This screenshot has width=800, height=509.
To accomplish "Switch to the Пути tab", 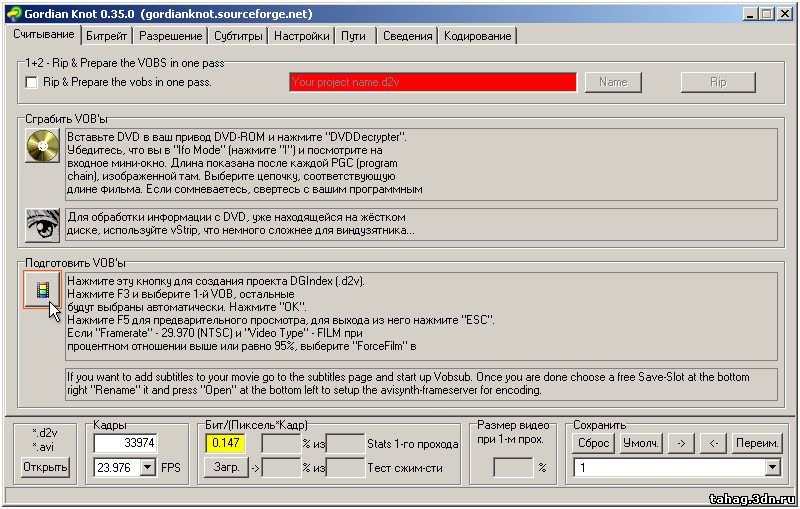I will click(353, 36).
